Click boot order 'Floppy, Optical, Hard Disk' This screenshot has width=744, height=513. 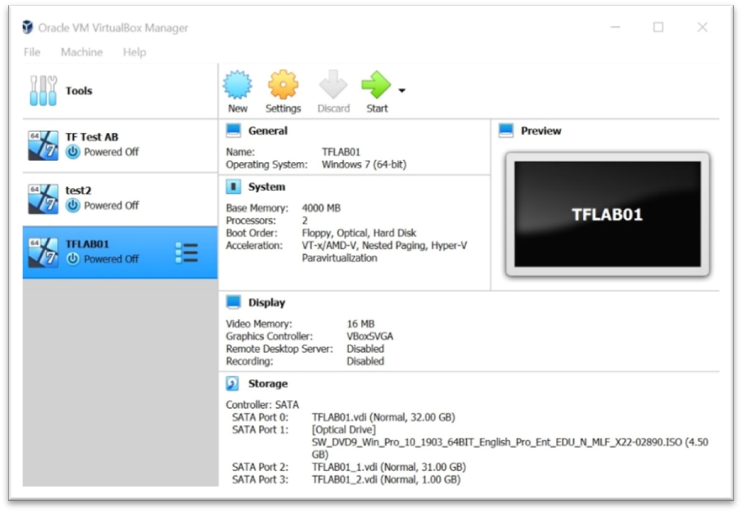359,233
